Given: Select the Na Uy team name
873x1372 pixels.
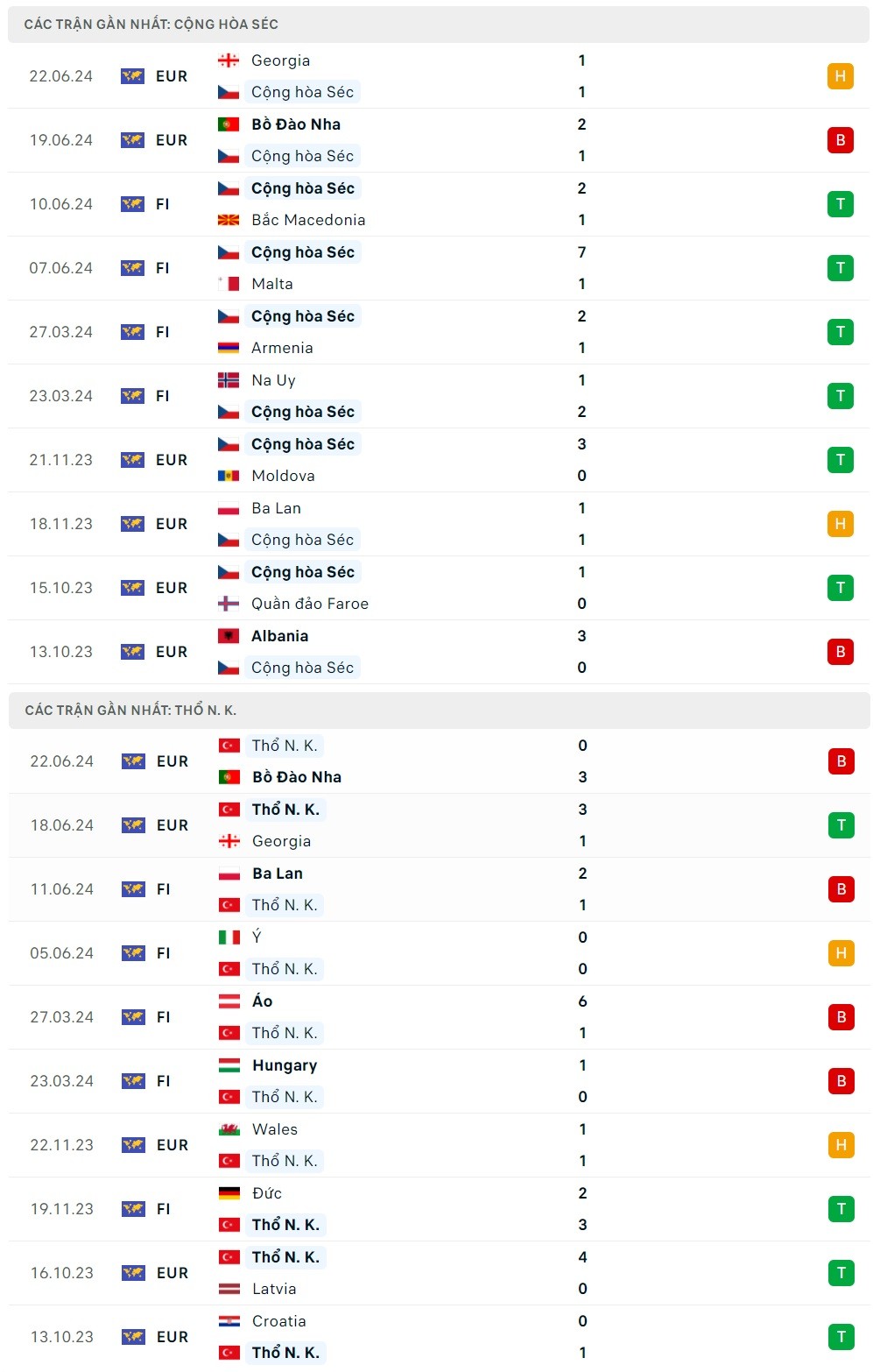Looking at the screenshot, I should click(273, 380).
